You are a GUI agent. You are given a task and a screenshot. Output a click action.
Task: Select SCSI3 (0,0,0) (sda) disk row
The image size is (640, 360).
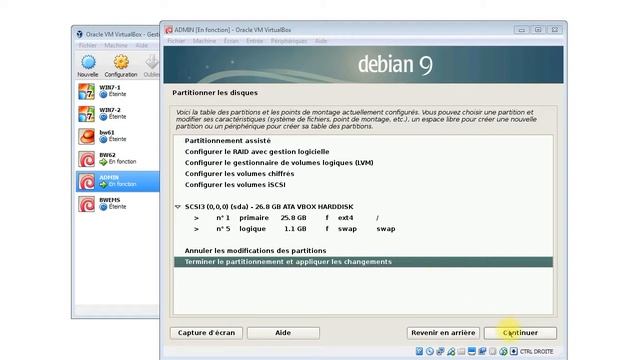tap(363, 207)
